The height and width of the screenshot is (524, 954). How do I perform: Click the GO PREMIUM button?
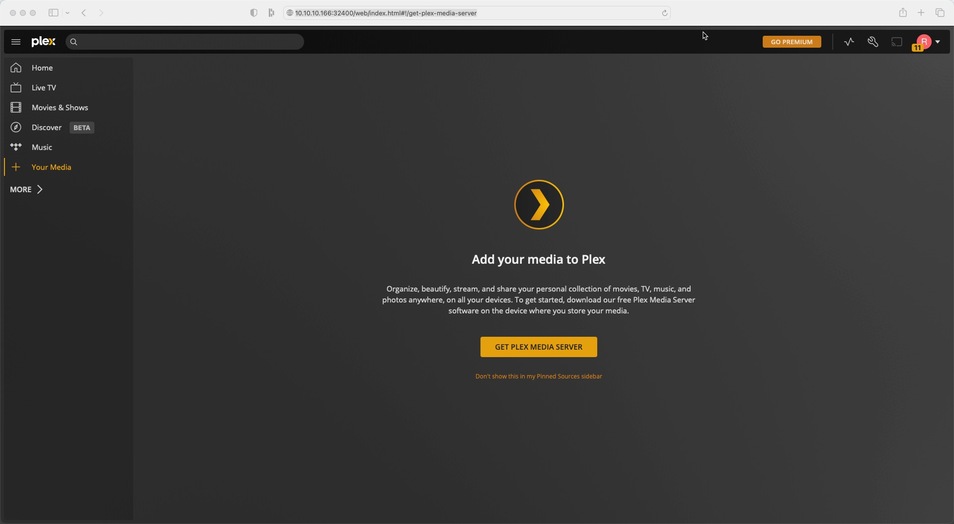[792, 42]
